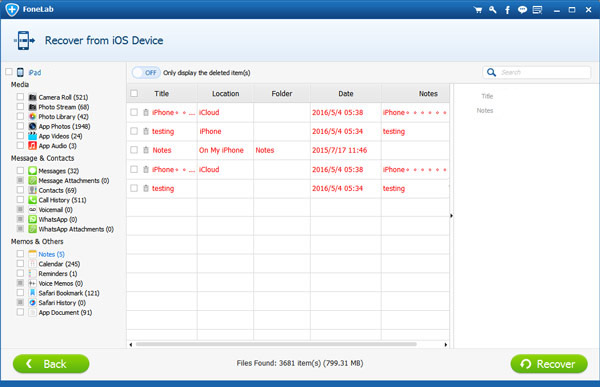Click the WhatsApp icon

[33, 219]
